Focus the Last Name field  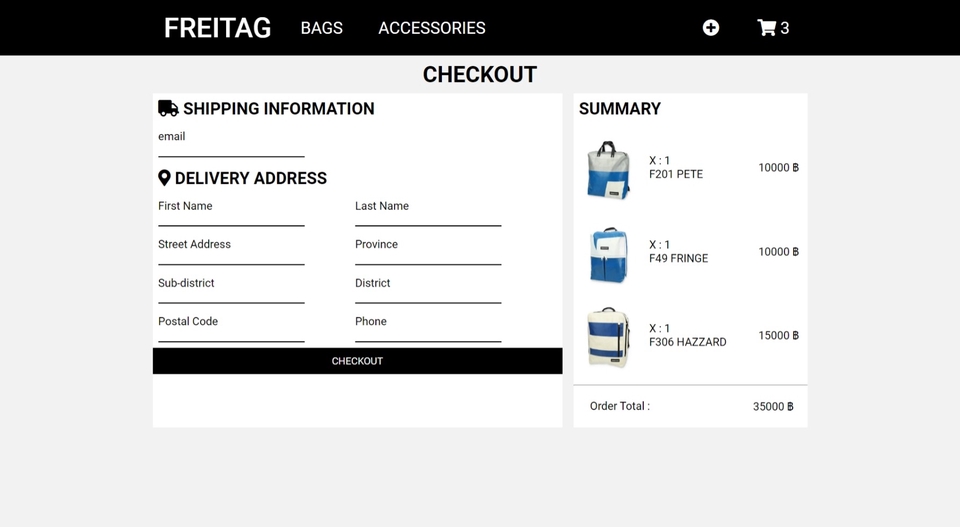coord(428,220)
